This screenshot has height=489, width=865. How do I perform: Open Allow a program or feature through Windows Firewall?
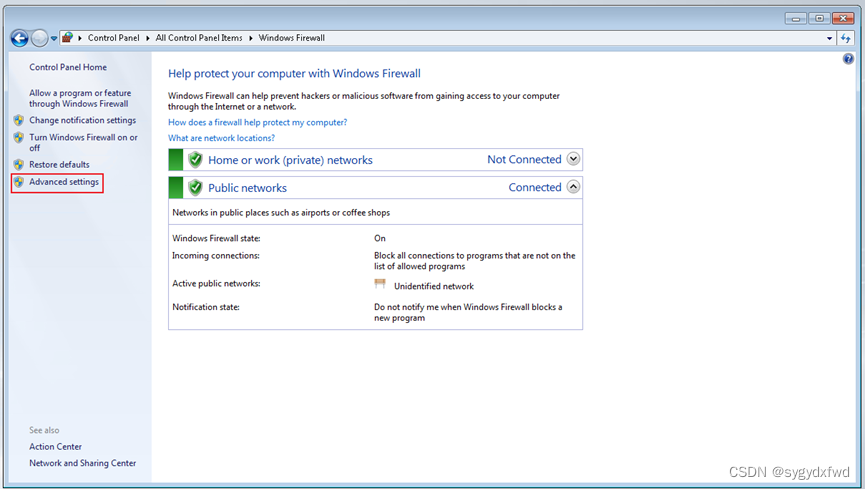click(x=80, y=98)
